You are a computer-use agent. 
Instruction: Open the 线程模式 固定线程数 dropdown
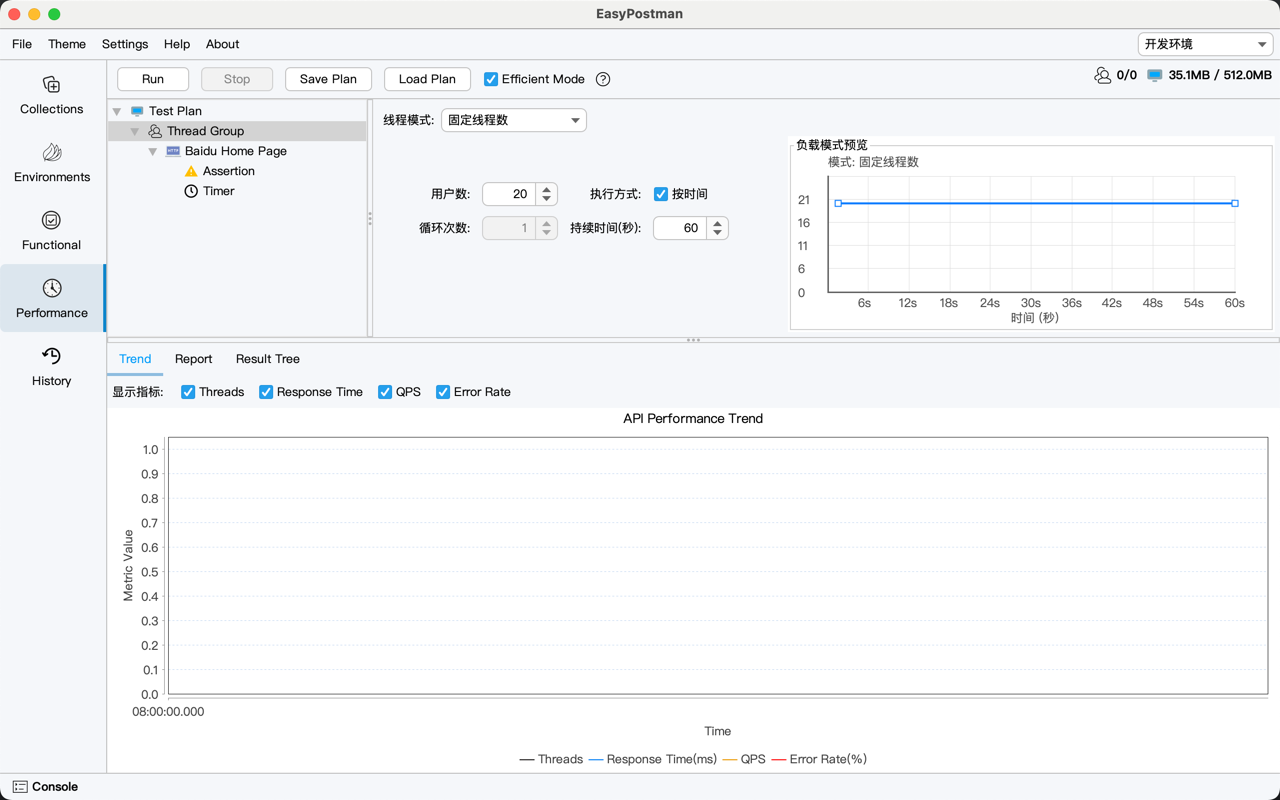(x=514, y=120)
